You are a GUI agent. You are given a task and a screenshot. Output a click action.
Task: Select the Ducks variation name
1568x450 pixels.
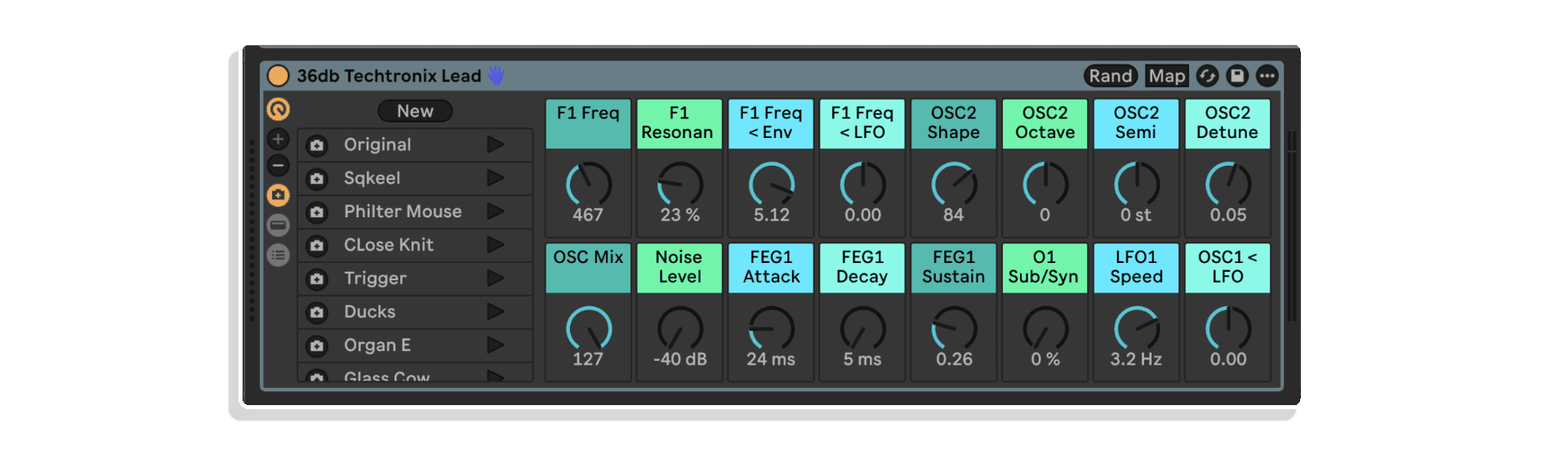coord(369,312)
